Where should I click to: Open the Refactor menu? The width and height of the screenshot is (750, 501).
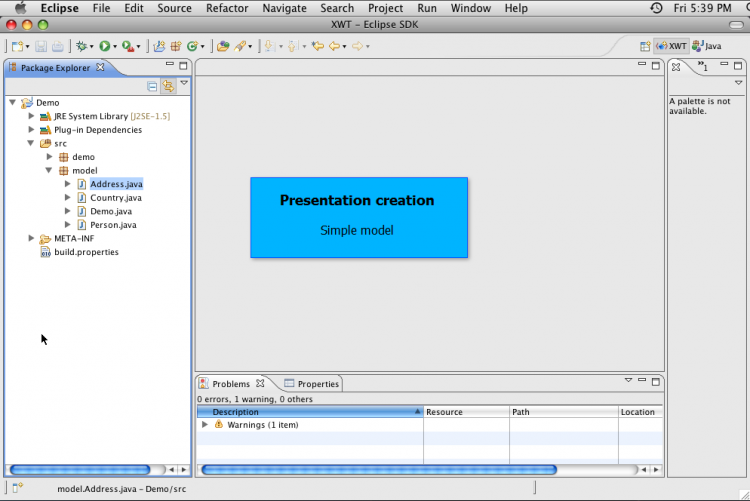click(227, 8)
